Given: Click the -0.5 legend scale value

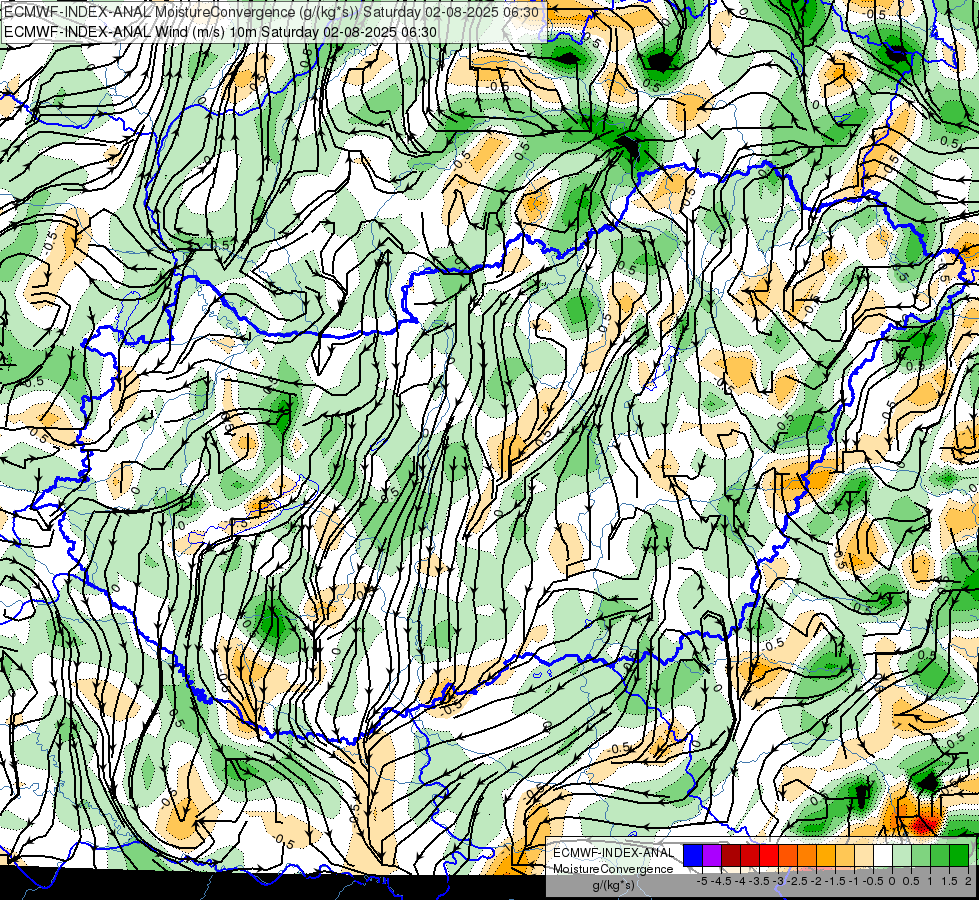Looking at the screenshot, I should tap(873, 881).
